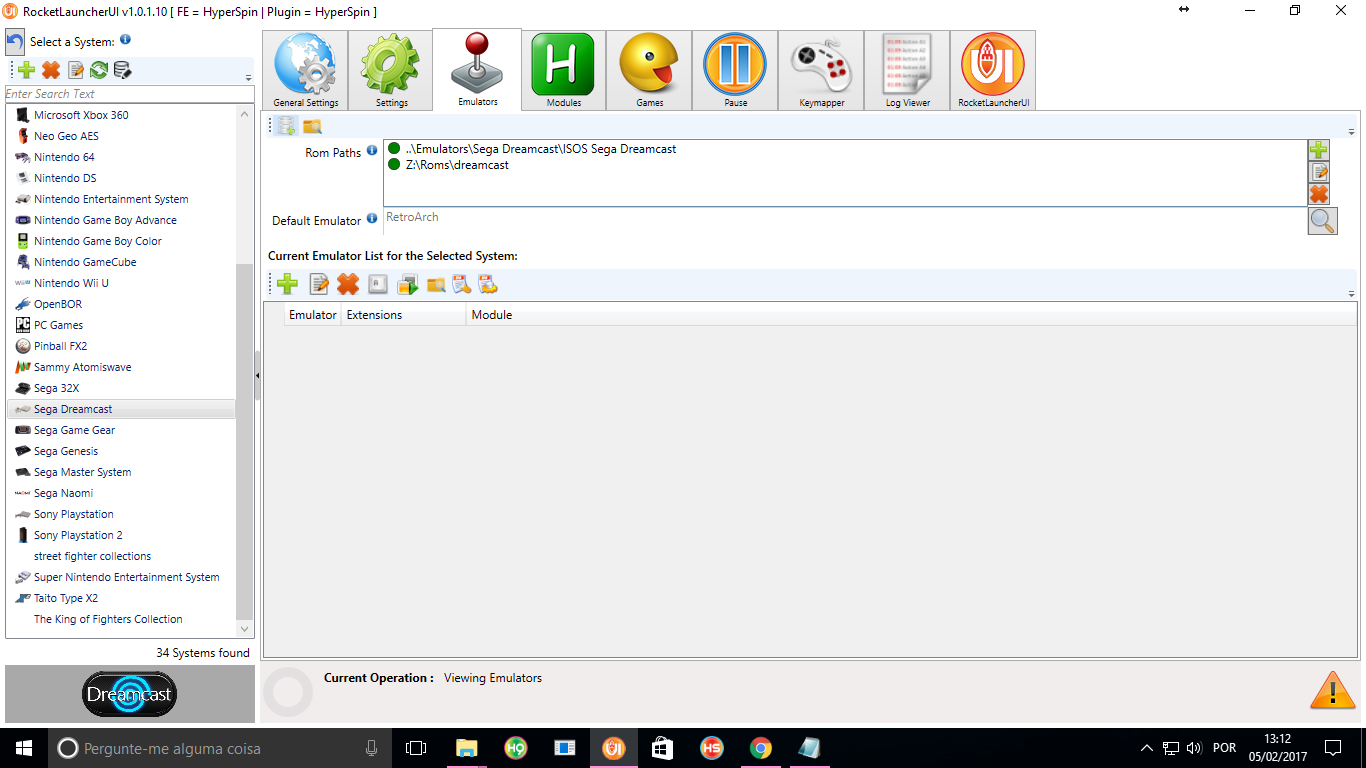The height and width of the screenshot is (768, 1366).
Task: Open Chrome from the Windows taskbar
Action: (x=761, y=748)
